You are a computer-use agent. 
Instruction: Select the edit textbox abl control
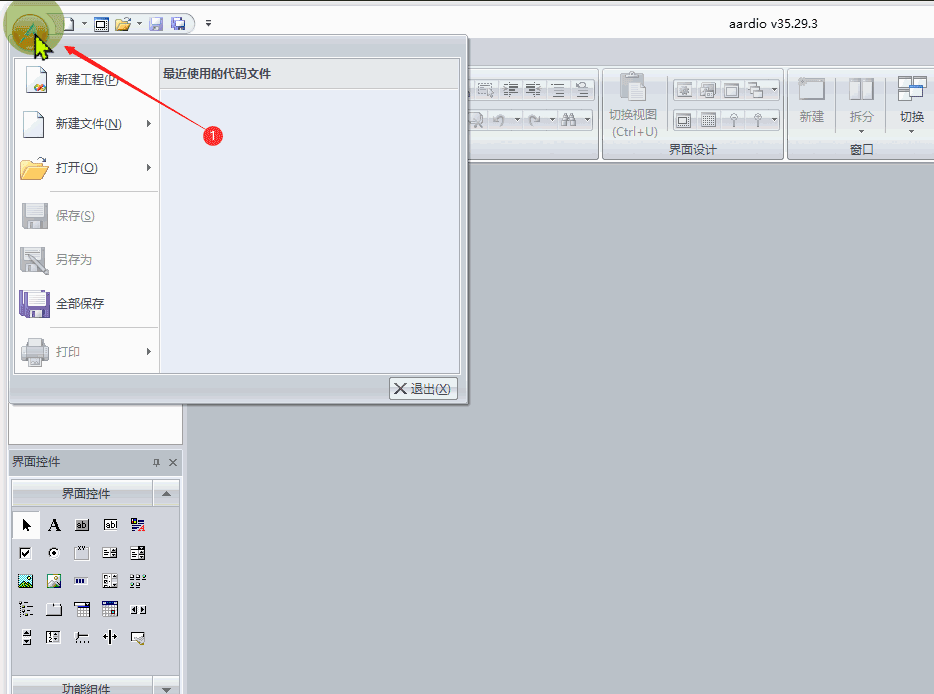110,525
